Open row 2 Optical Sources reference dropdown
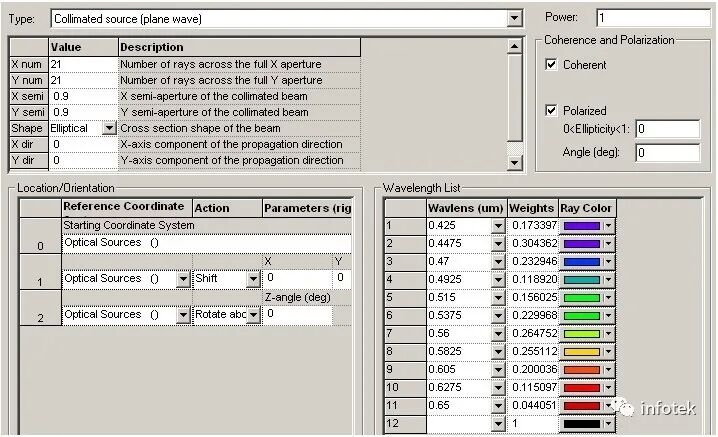Viewport: 718px width, 437px height. (x=183, y=315)
